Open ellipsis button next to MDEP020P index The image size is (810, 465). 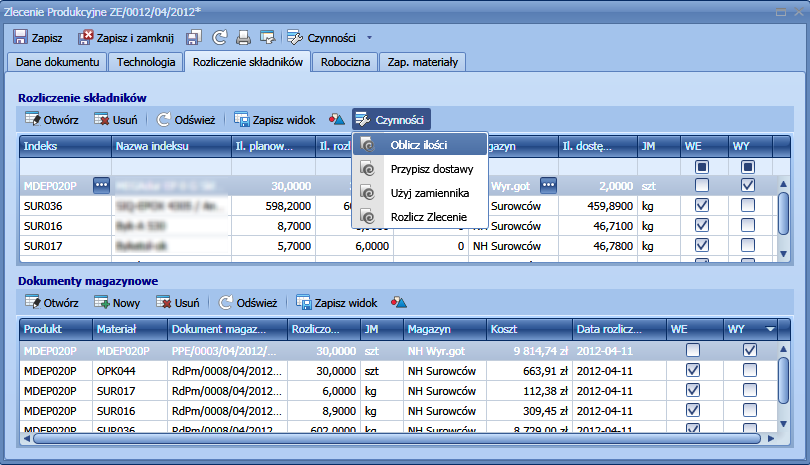[x=100, y=185]
